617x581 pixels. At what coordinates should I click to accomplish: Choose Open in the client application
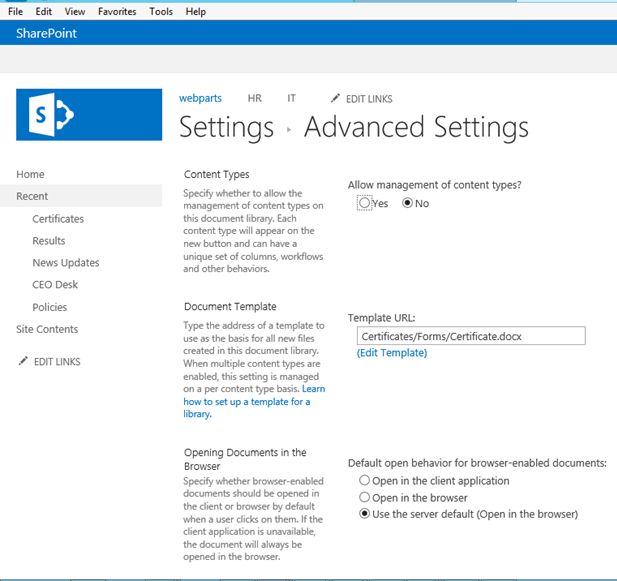click(x=364, y=481)
